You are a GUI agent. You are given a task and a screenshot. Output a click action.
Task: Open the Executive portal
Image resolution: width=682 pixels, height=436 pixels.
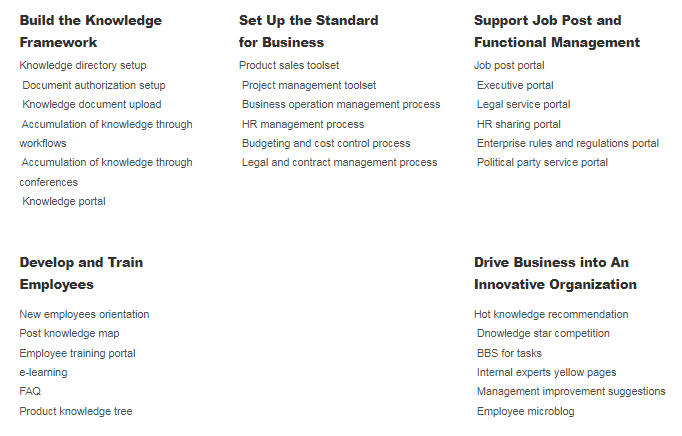(515, 86)
